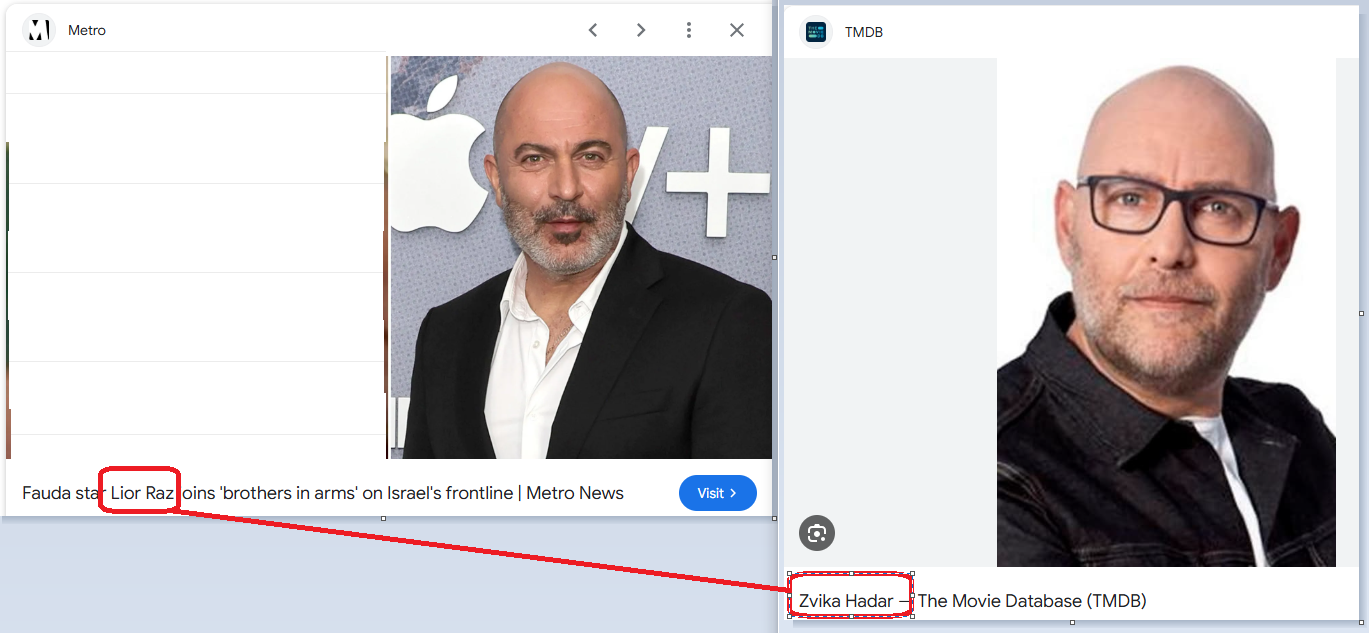Go to the previous image with left chevron
Screen dimensions: 1369x633
(593, 30)
